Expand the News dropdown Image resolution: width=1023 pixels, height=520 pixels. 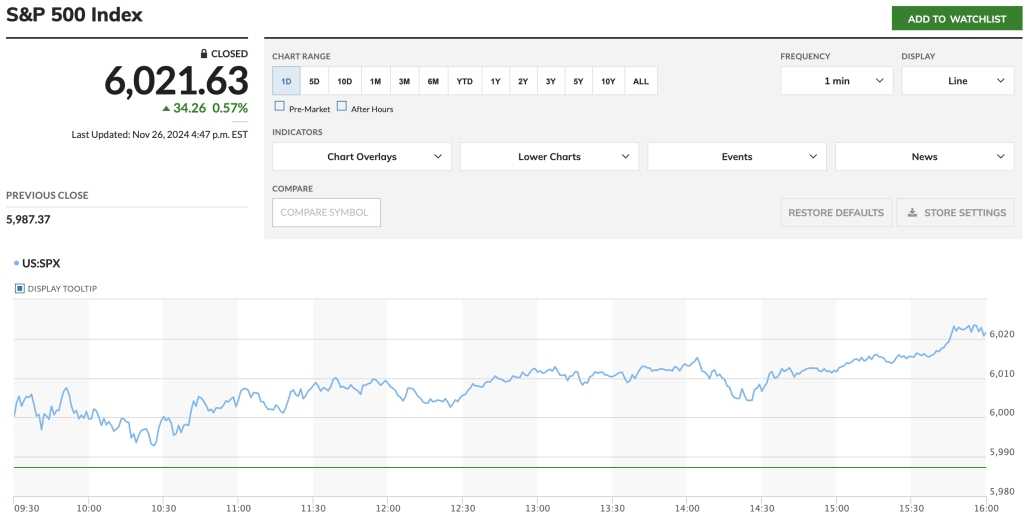924,157
